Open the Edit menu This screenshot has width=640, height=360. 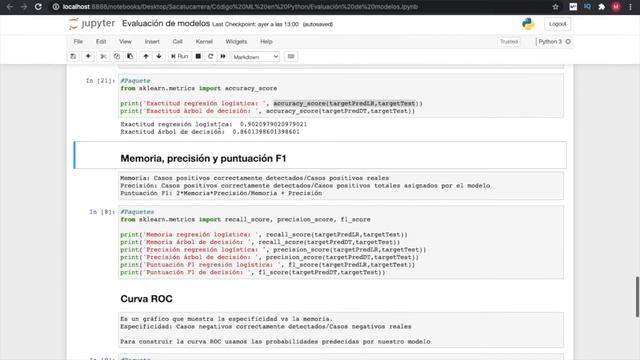tap(101, 42)
